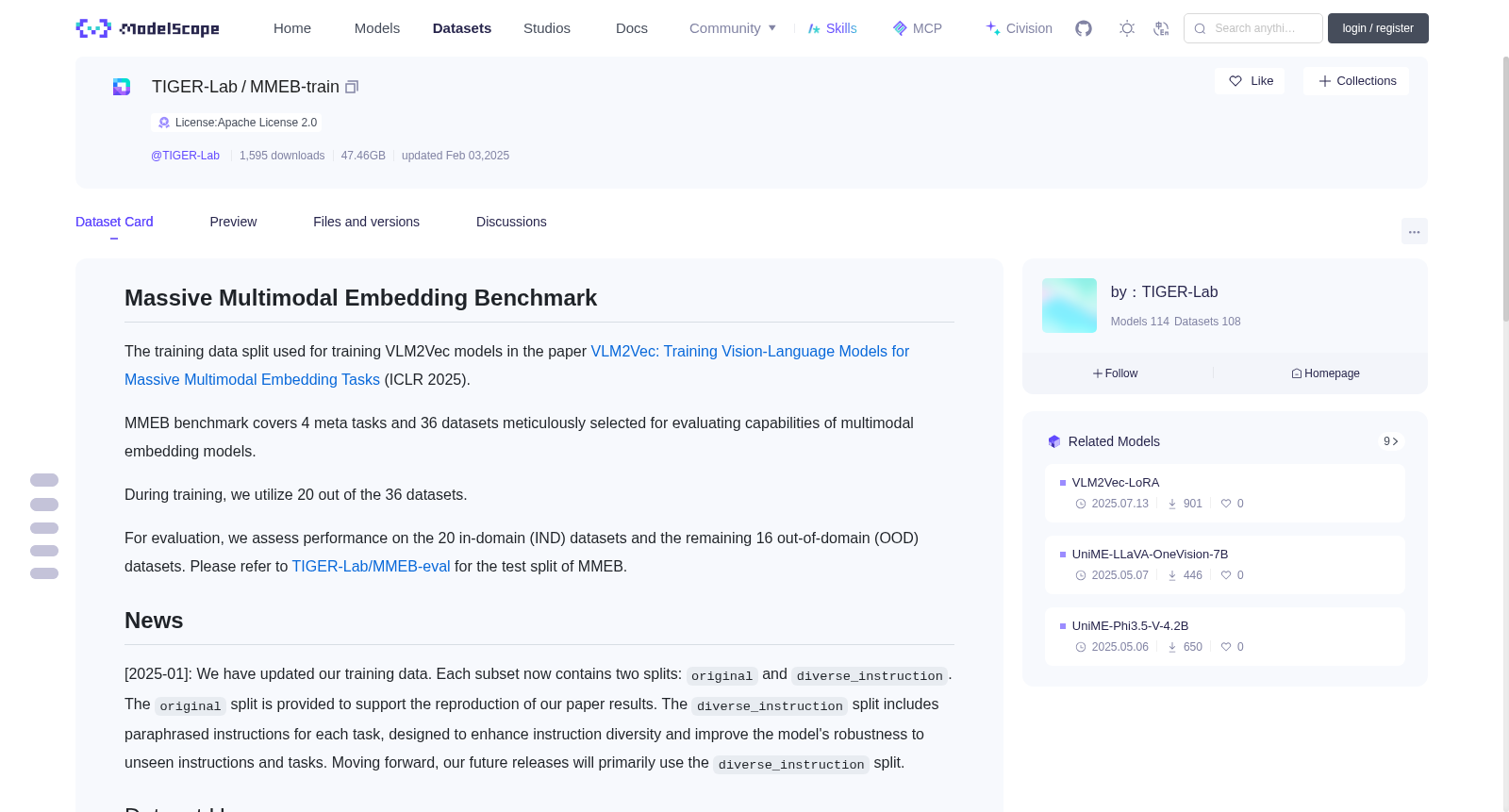1509x812 pixels.
Task: Open the TIGER-Lab/MMEB-eval link
Action: tap(371, 567)
